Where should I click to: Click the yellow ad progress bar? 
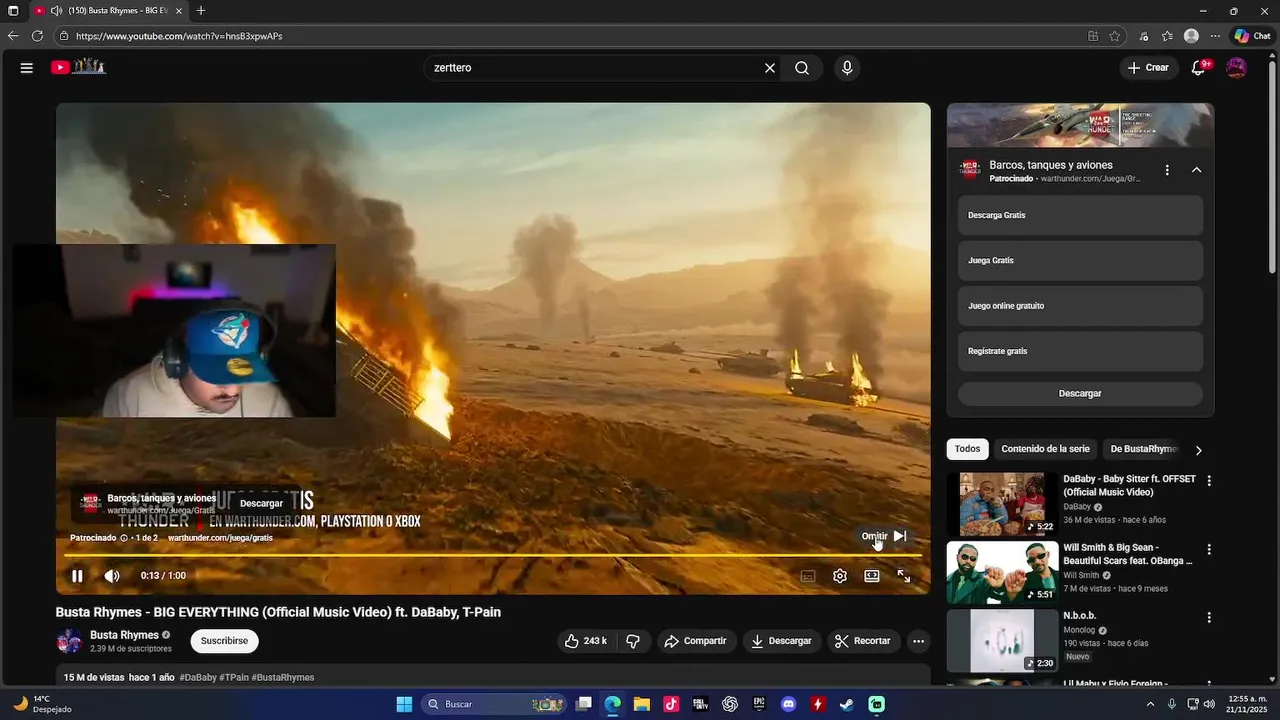pyautogui.click(x=493, y=555)
